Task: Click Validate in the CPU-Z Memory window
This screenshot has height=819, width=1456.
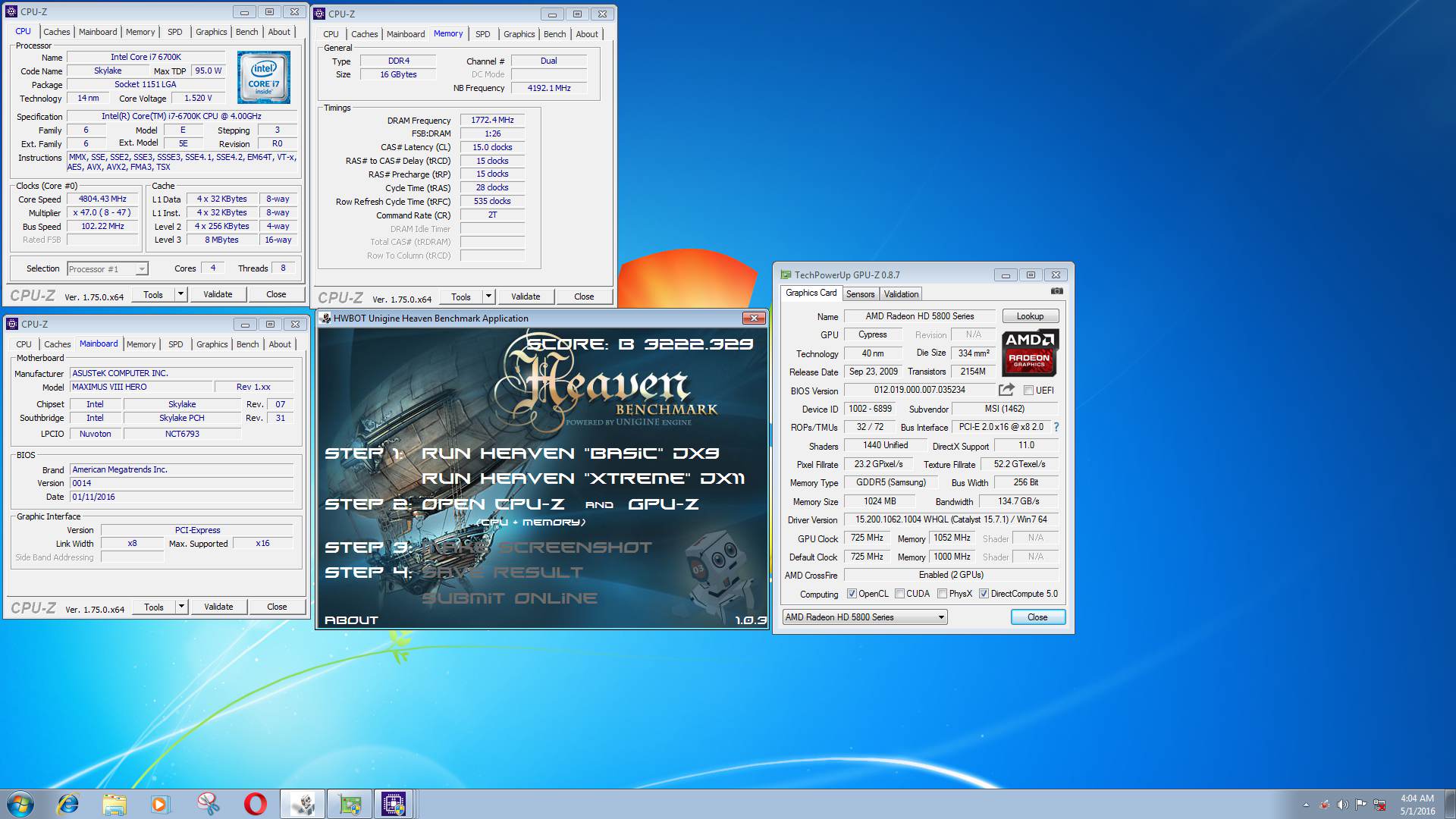Action: click(x=526, y=297)
